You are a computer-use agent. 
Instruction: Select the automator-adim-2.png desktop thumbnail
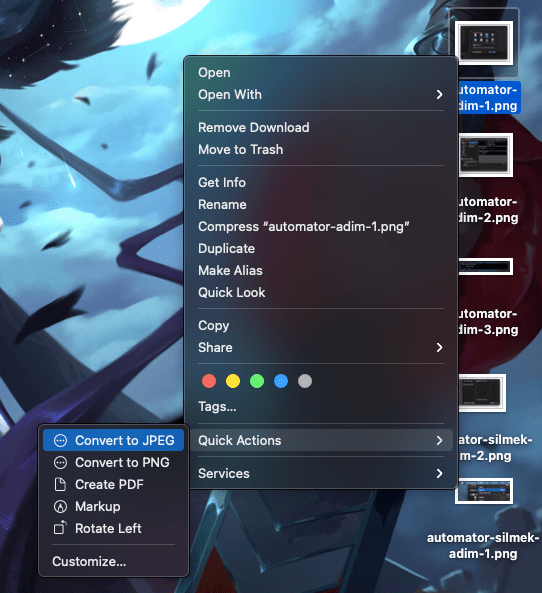(486, 155)
